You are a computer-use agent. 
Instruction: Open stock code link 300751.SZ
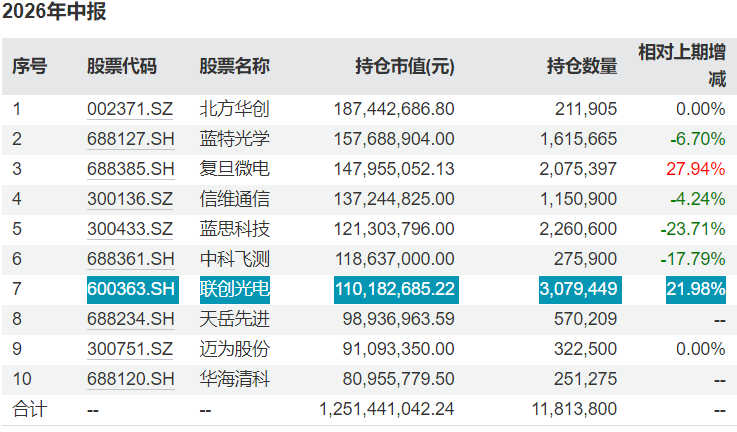click(130, 350)
